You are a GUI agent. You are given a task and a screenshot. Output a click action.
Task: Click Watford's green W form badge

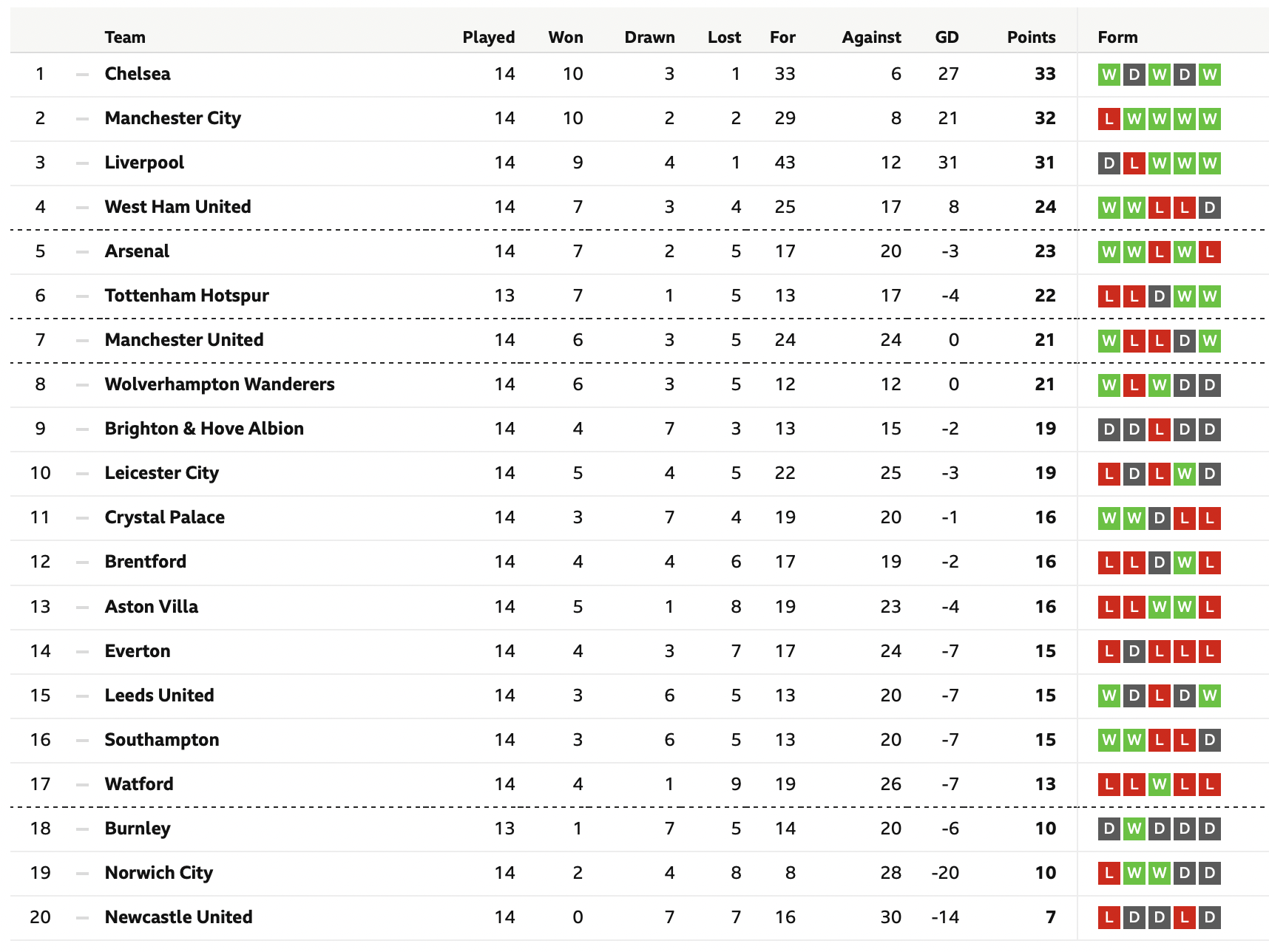tap(1159, 784)
